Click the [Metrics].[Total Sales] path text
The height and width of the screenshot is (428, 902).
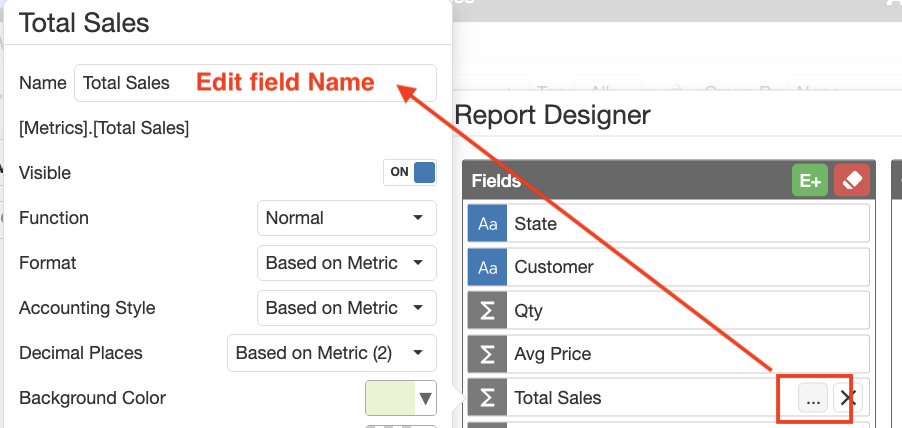click(x=104, y=128)
